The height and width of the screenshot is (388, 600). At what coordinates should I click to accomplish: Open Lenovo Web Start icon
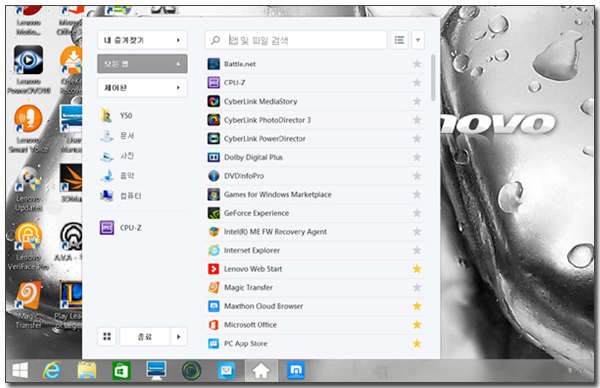(x=214, y=269)
